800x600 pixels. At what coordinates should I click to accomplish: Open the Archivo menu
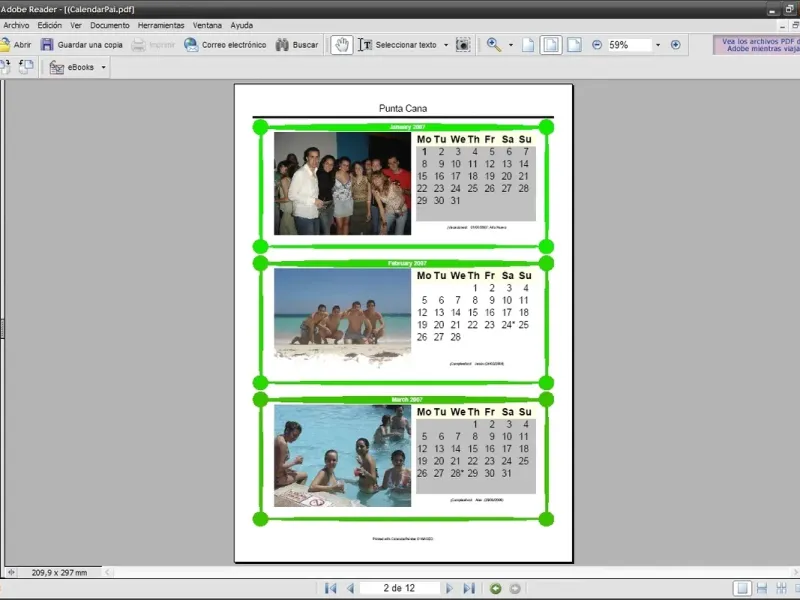[16, 25]
